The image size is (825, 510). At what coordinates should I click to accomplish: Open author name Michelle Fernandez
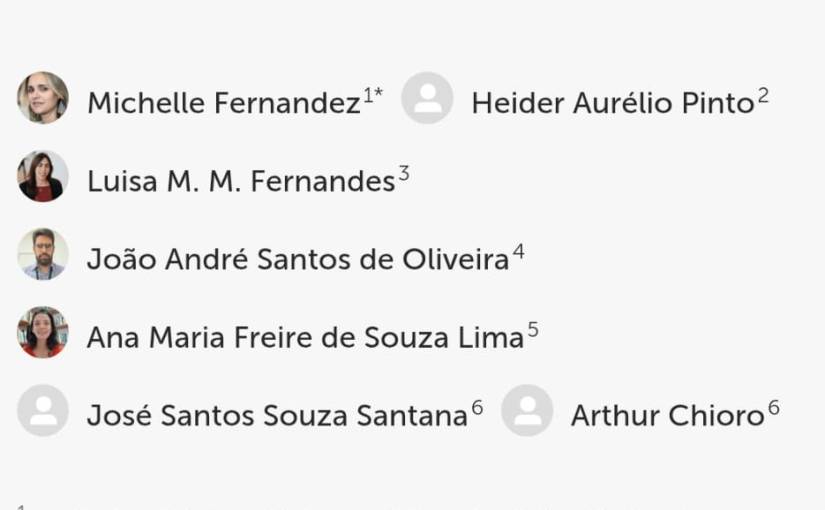[x=223, y=103]
